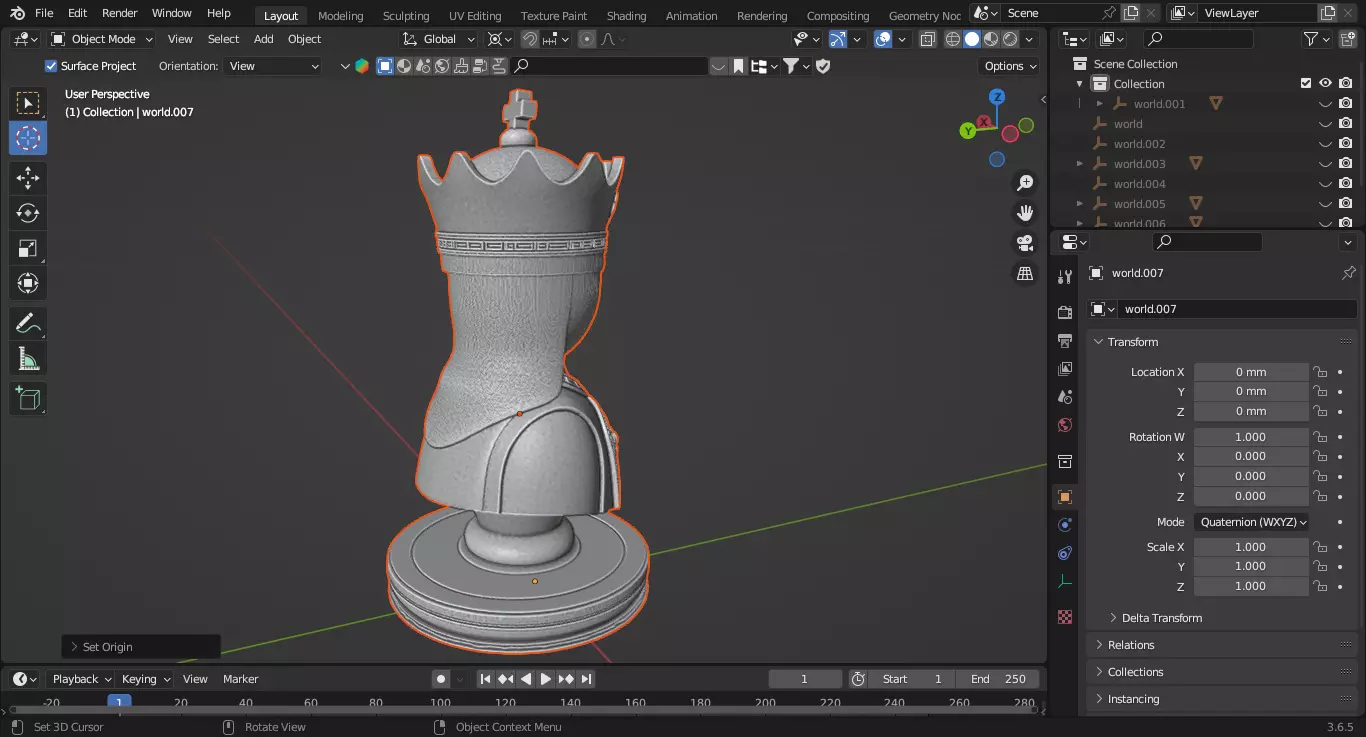
Task: Collapse the Transform panel
Action: coord(1132,342)
